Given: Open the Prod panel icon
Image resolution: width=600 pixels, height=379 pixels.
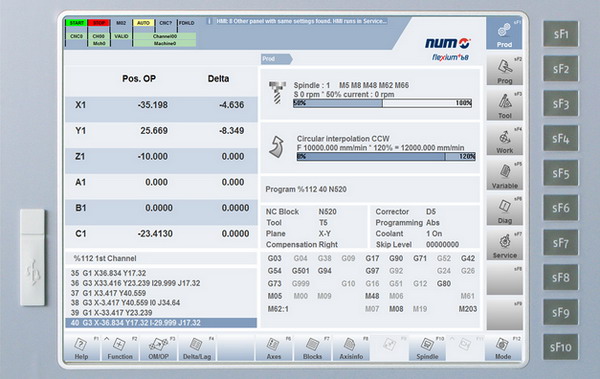Looking at the screenshot, I should click(504, 34).
